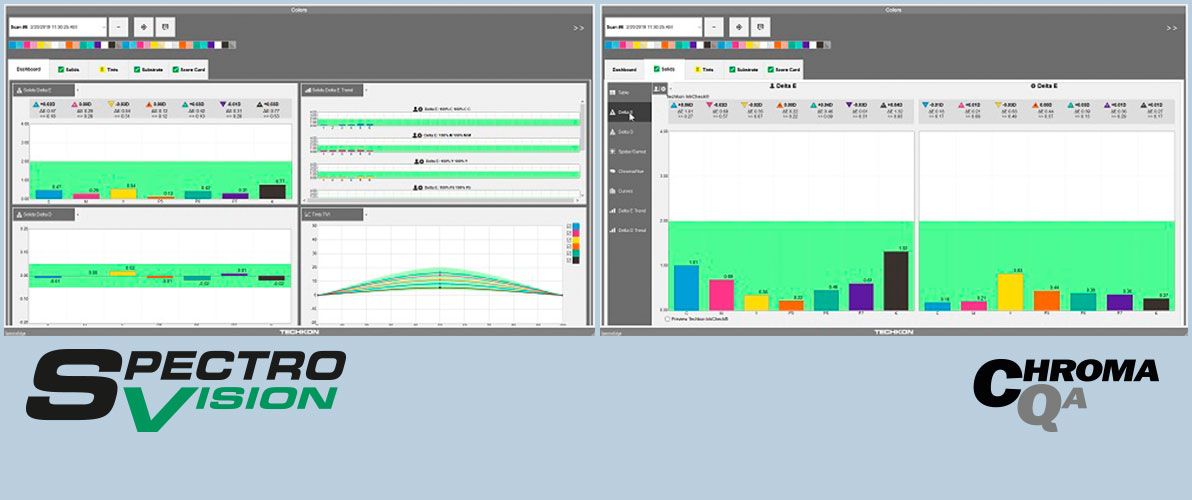
Task: Open the Solids Delta E Trend panel selector
Action: click(x=334, y=90)
